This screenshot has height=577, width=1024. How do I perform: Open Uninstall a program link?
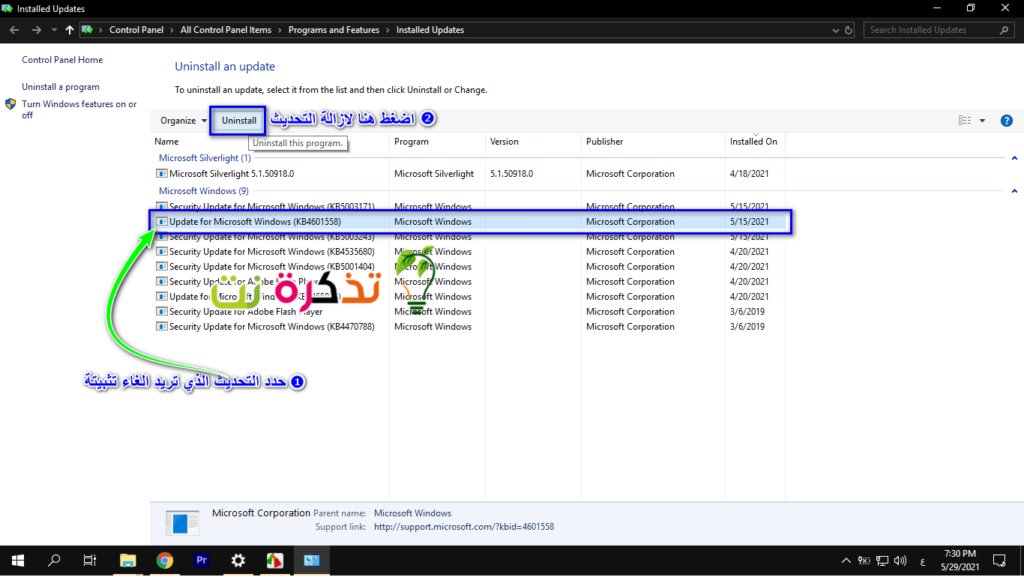[x=61, y=87]
